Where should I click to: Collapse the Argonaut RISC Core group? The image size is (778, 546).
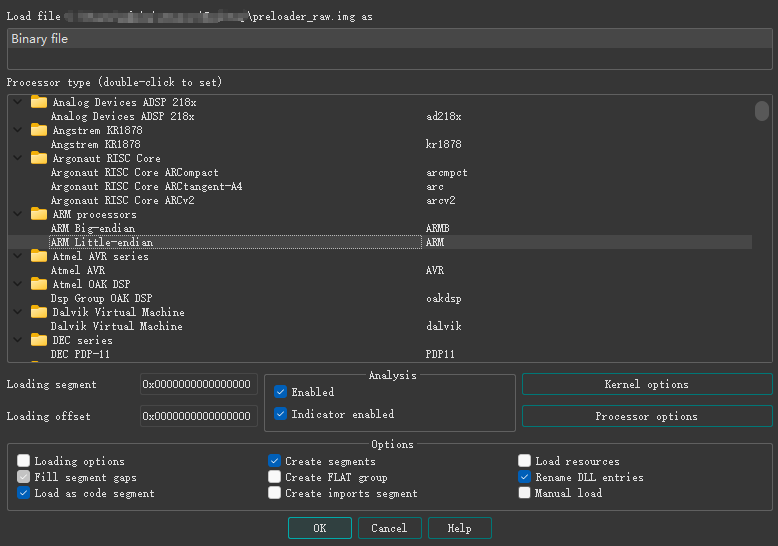pyautogui.click(x=16, y=158)
